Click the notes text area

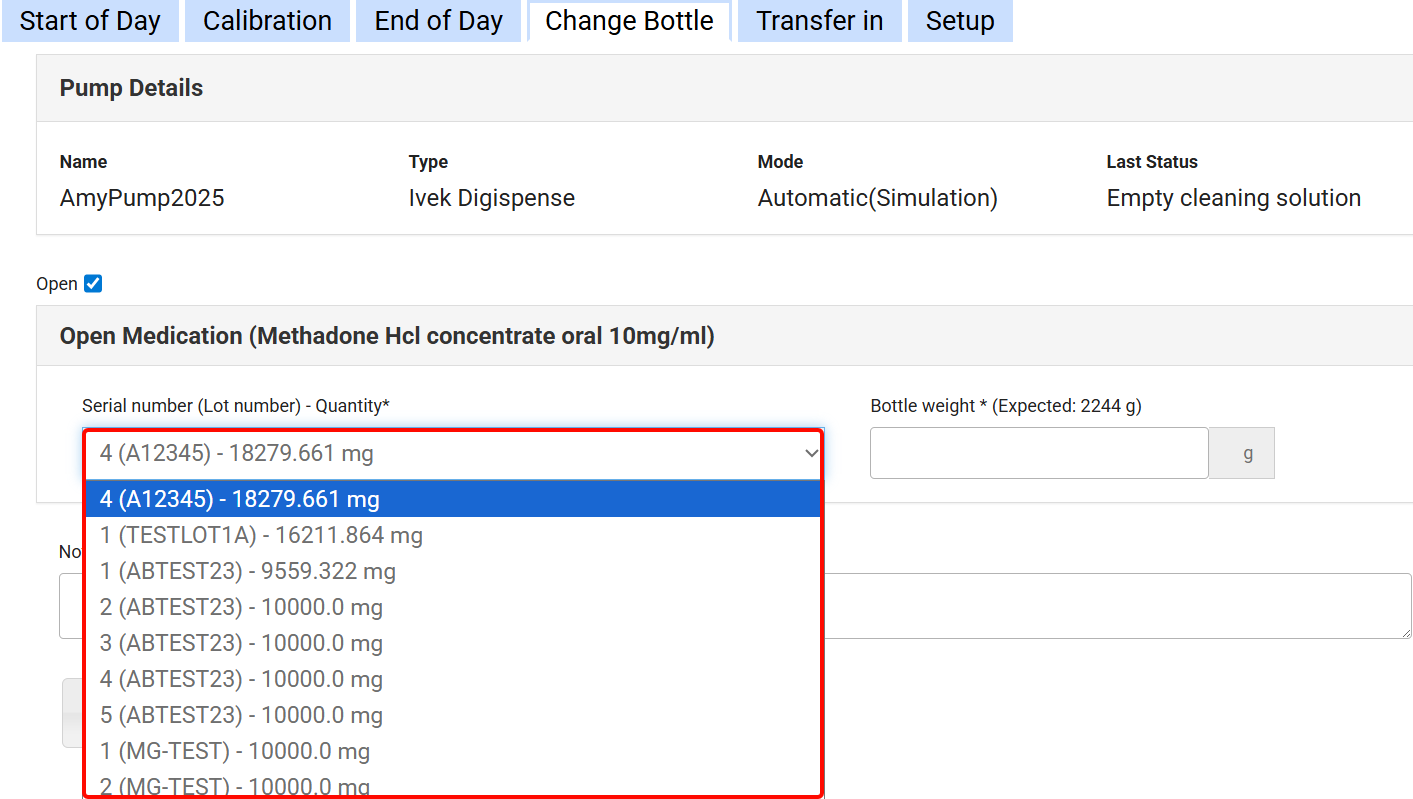click(1100, 606)
